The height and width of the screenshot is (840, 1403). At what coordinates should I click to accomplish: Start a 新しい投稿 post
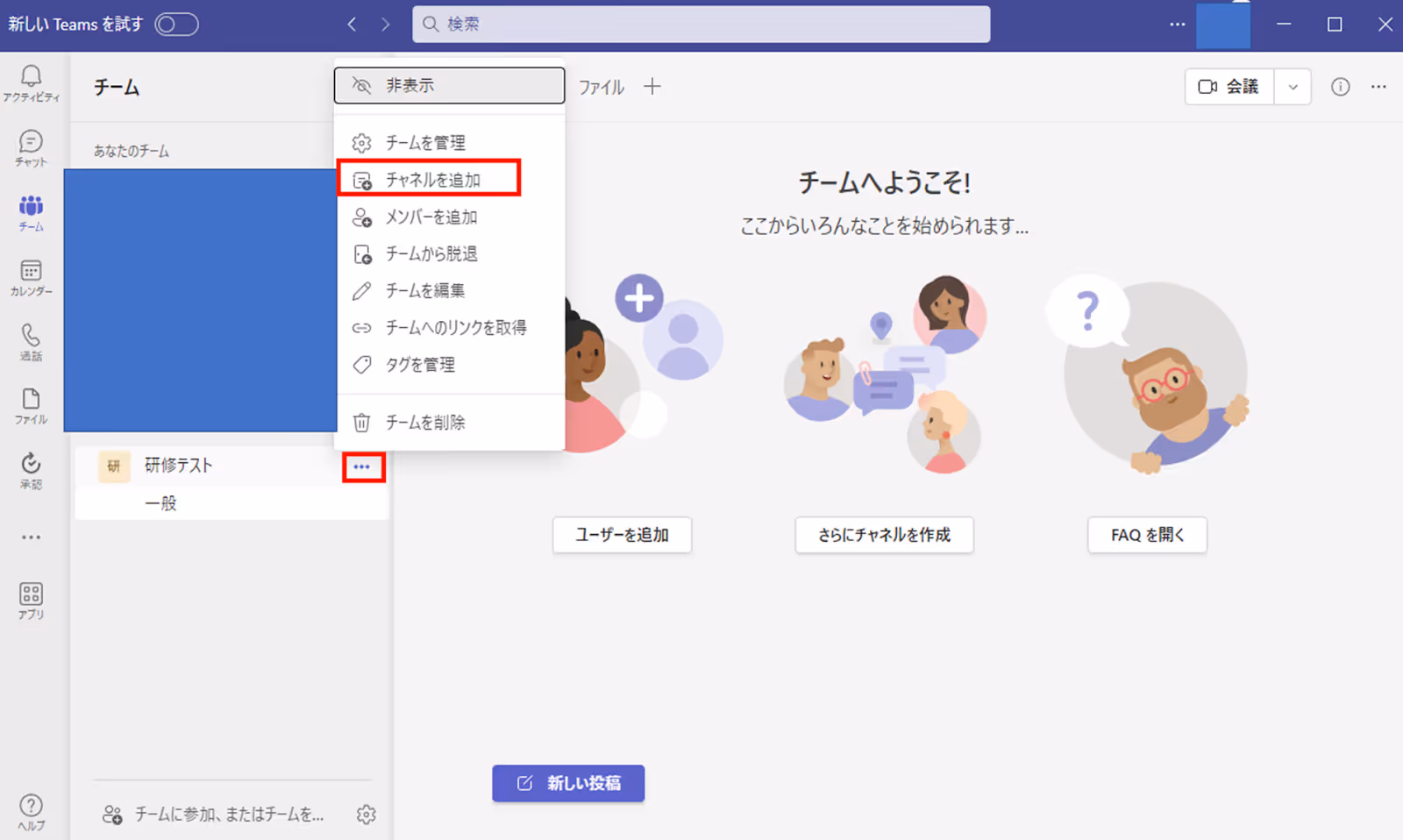[x=568, y=783]
